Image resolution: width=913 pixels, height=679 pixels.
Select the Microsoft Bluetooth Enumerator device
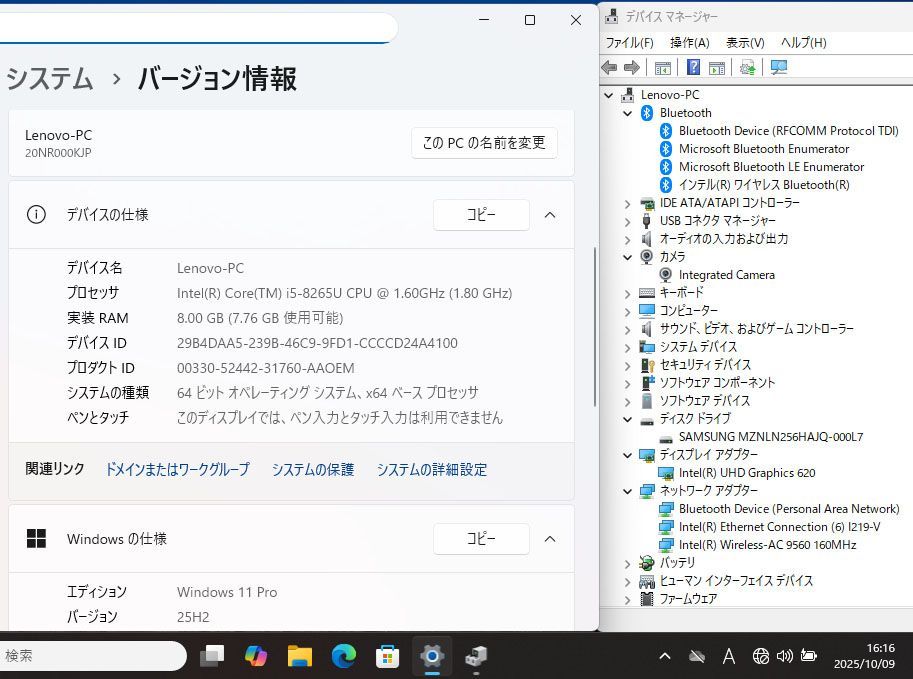[x=763, y=148]
